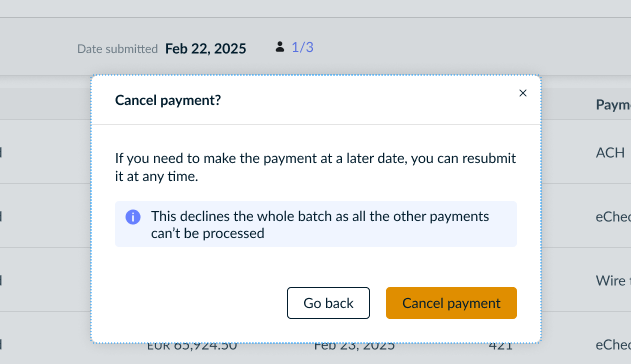Image resolution: width=631 pixels, height=364 pixels.
Task: Close the Cancel payment dialog with X
Action: click(x=523, y=93)
